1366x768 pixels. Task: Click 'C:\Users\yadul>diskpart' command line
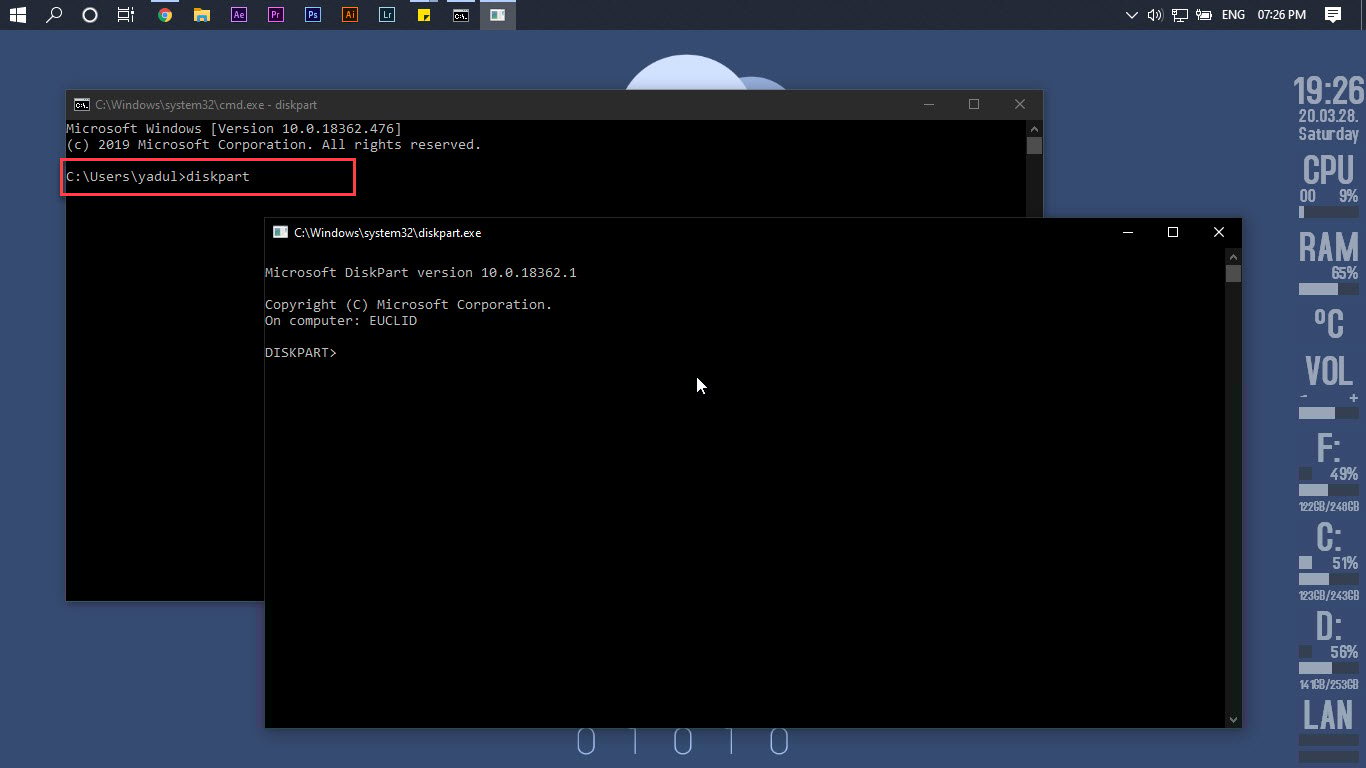[x=158, y=177]
